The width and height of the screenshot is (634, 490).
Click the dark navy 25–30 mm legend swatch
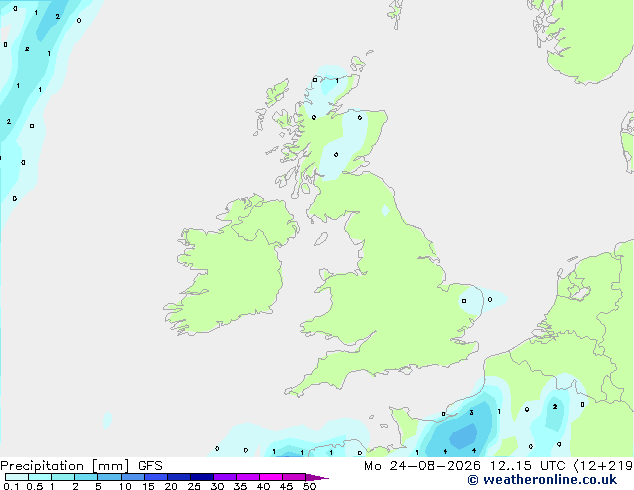pyautogui.click(x=202, y=477)
